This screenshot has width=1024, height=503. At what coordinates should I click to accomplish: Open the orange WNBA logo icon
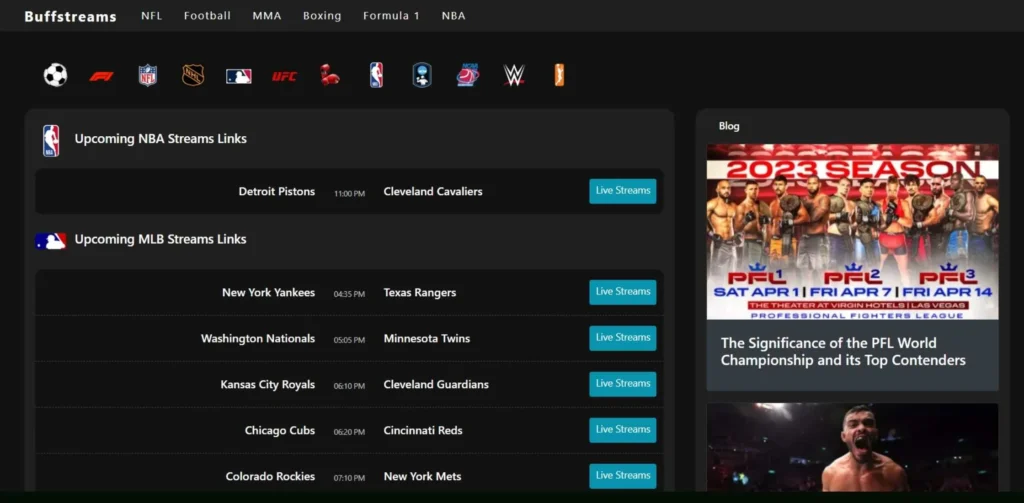(x=559, y=75)
